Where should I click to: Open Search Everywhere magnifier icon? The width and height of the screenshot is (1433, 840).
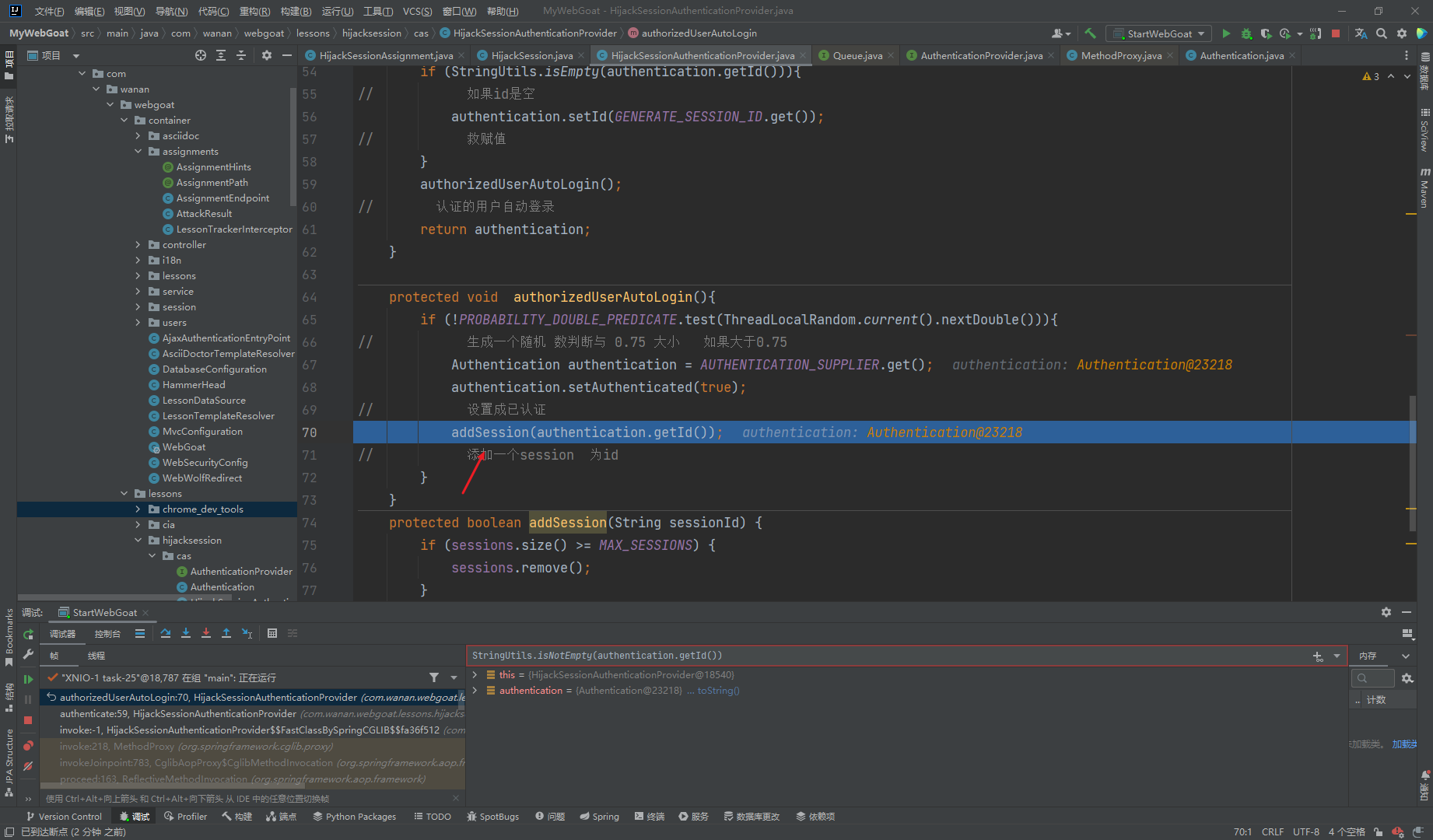tap(1381, 33)
